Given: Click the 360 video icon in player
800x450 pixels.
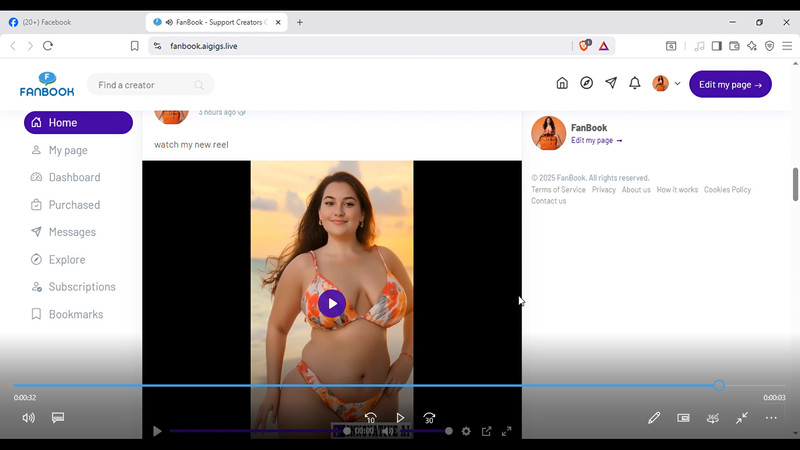Looking at the screenshot, I should tap(713, 418).
